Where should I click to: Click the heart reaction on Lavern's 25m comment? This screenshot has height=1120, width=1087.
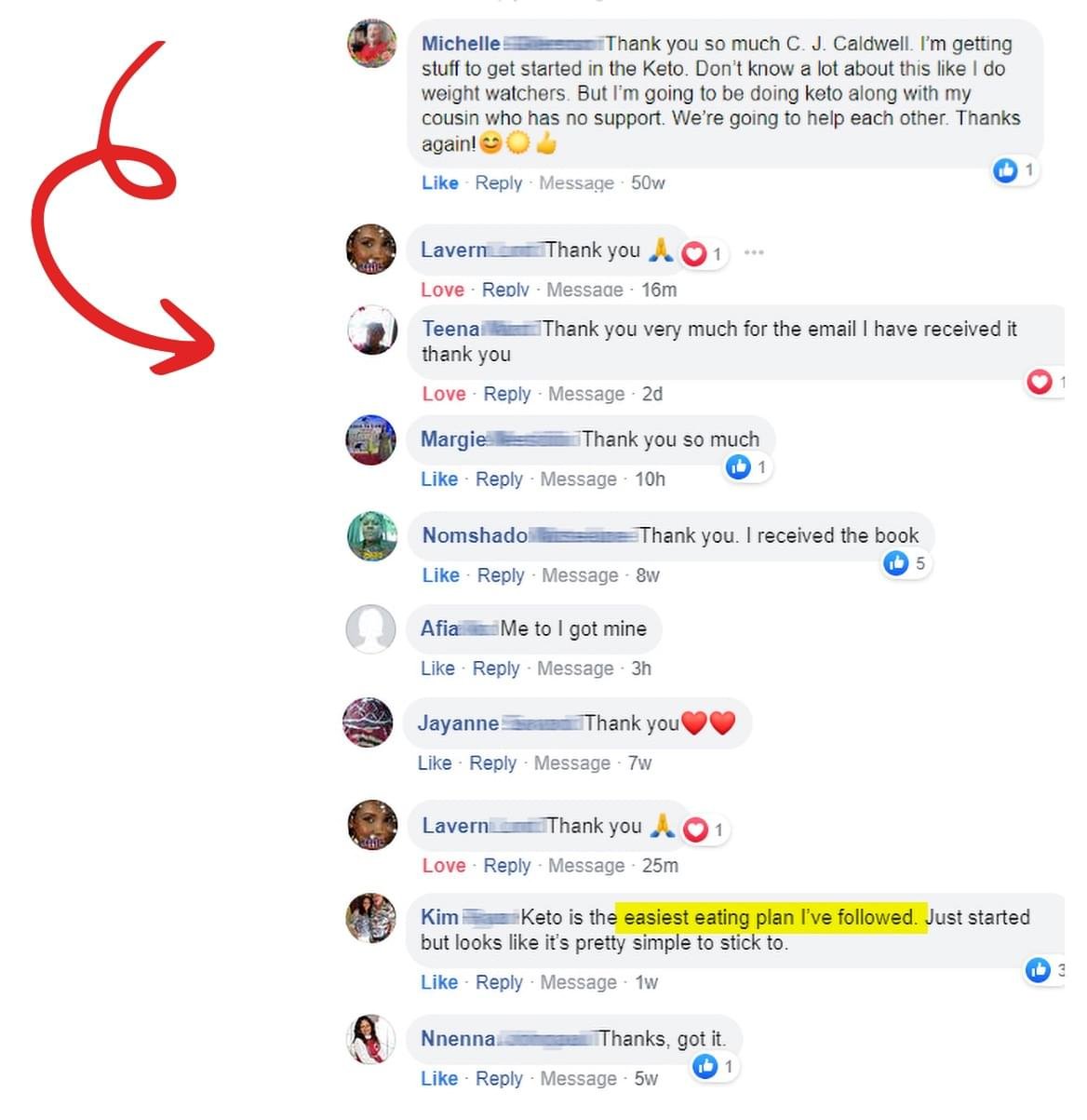coord(696,830)
